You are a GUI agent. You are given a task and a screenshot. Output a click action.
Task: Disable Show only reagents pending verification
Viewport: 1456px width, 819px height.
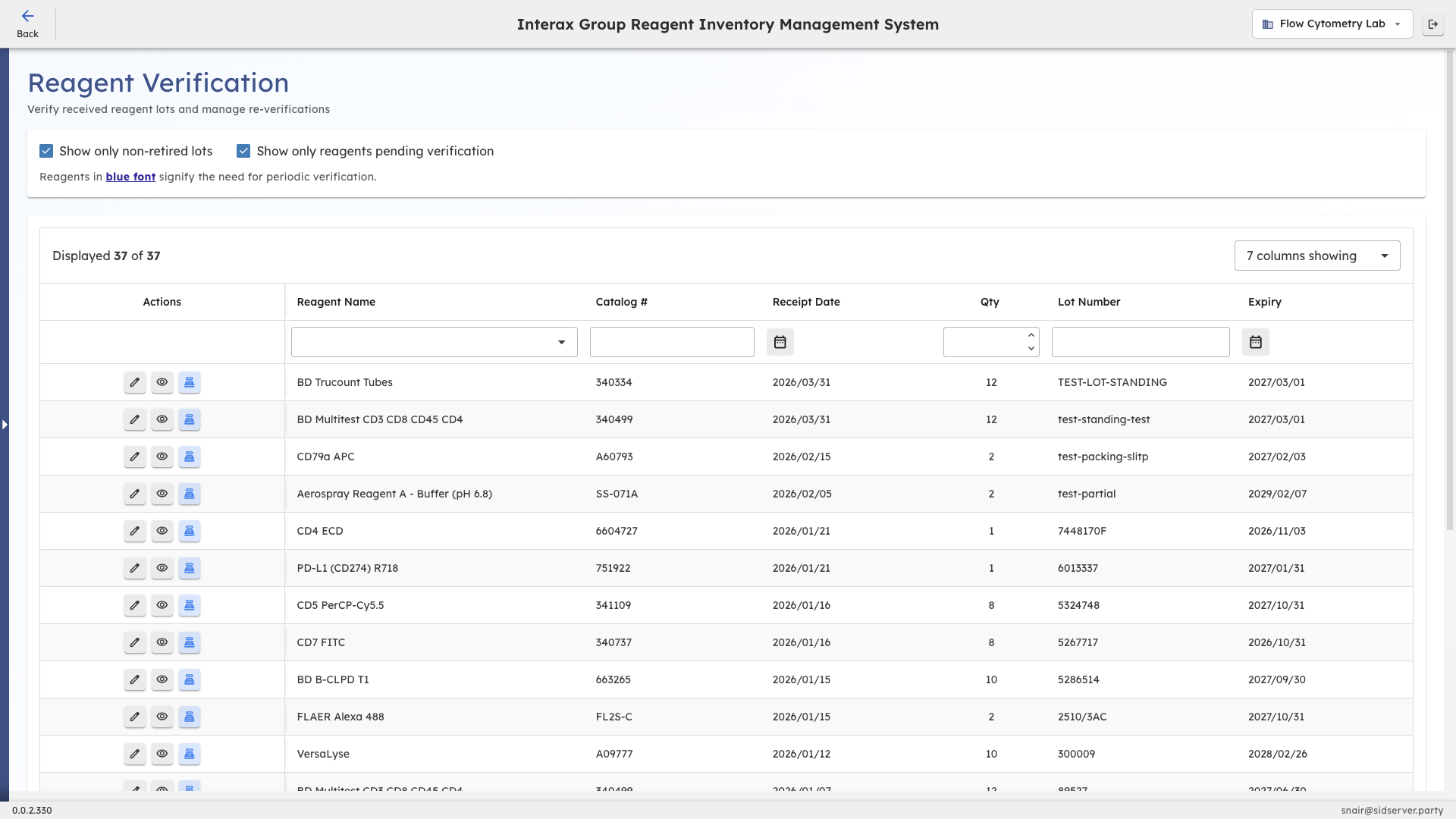pos(243,151)
